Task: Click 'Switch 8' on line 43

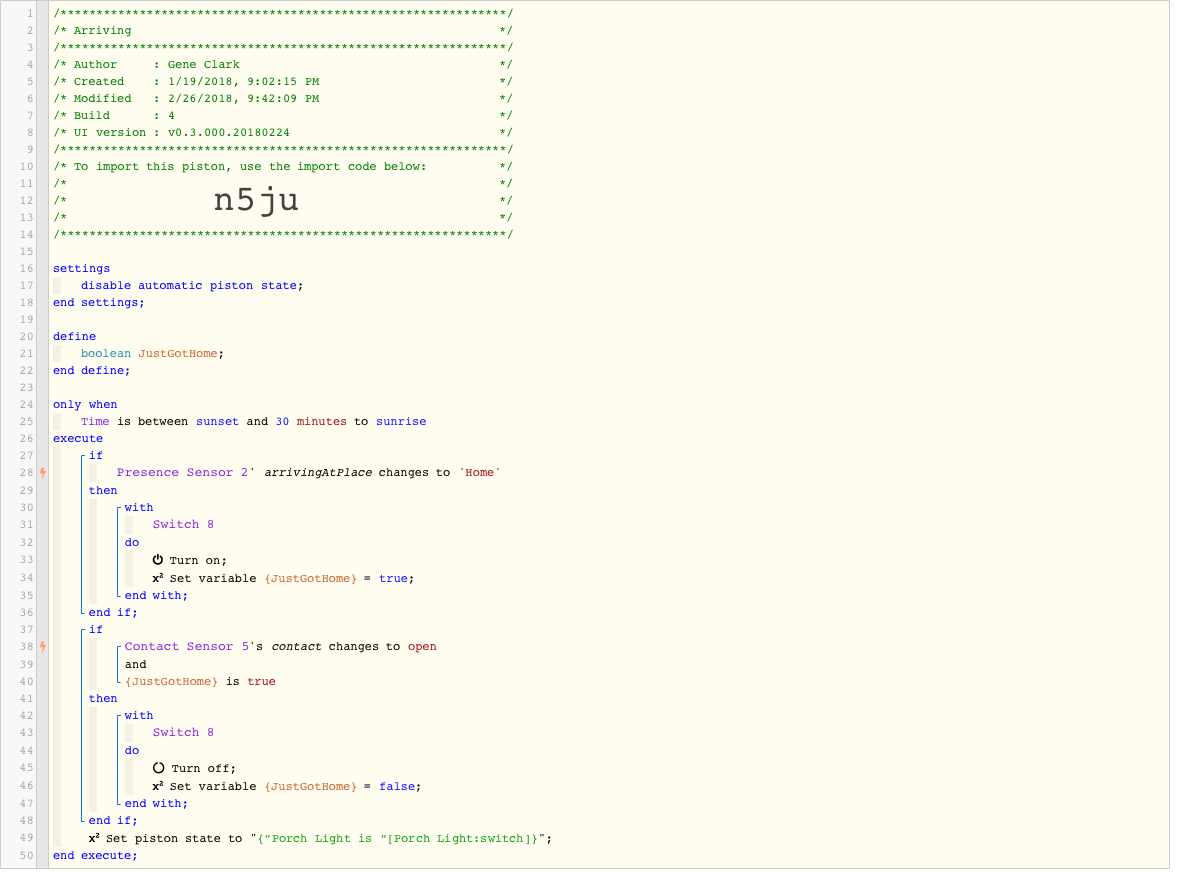Action: (183, 733)
